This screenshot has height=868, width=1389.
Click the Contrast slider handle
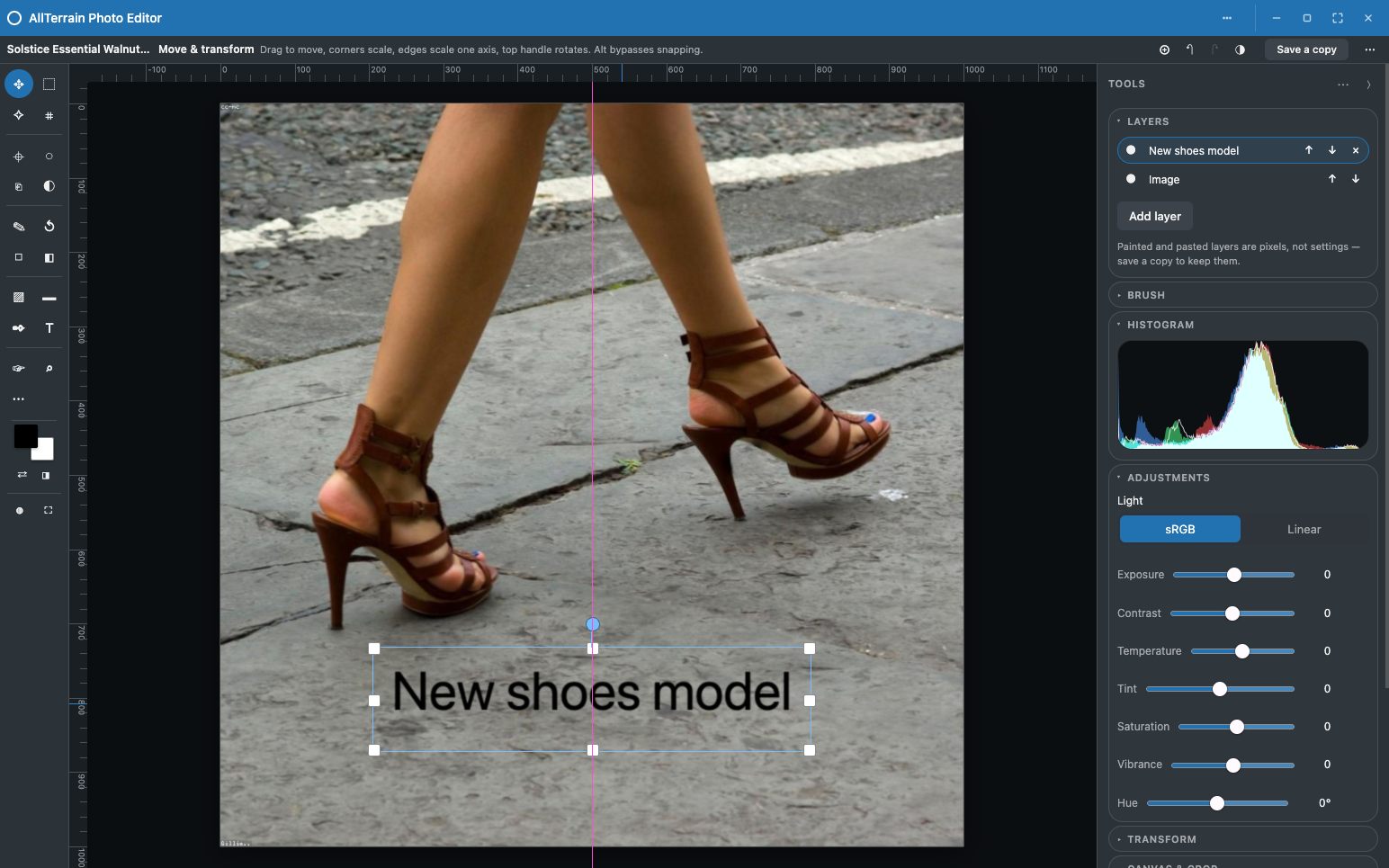[1232, 613]
